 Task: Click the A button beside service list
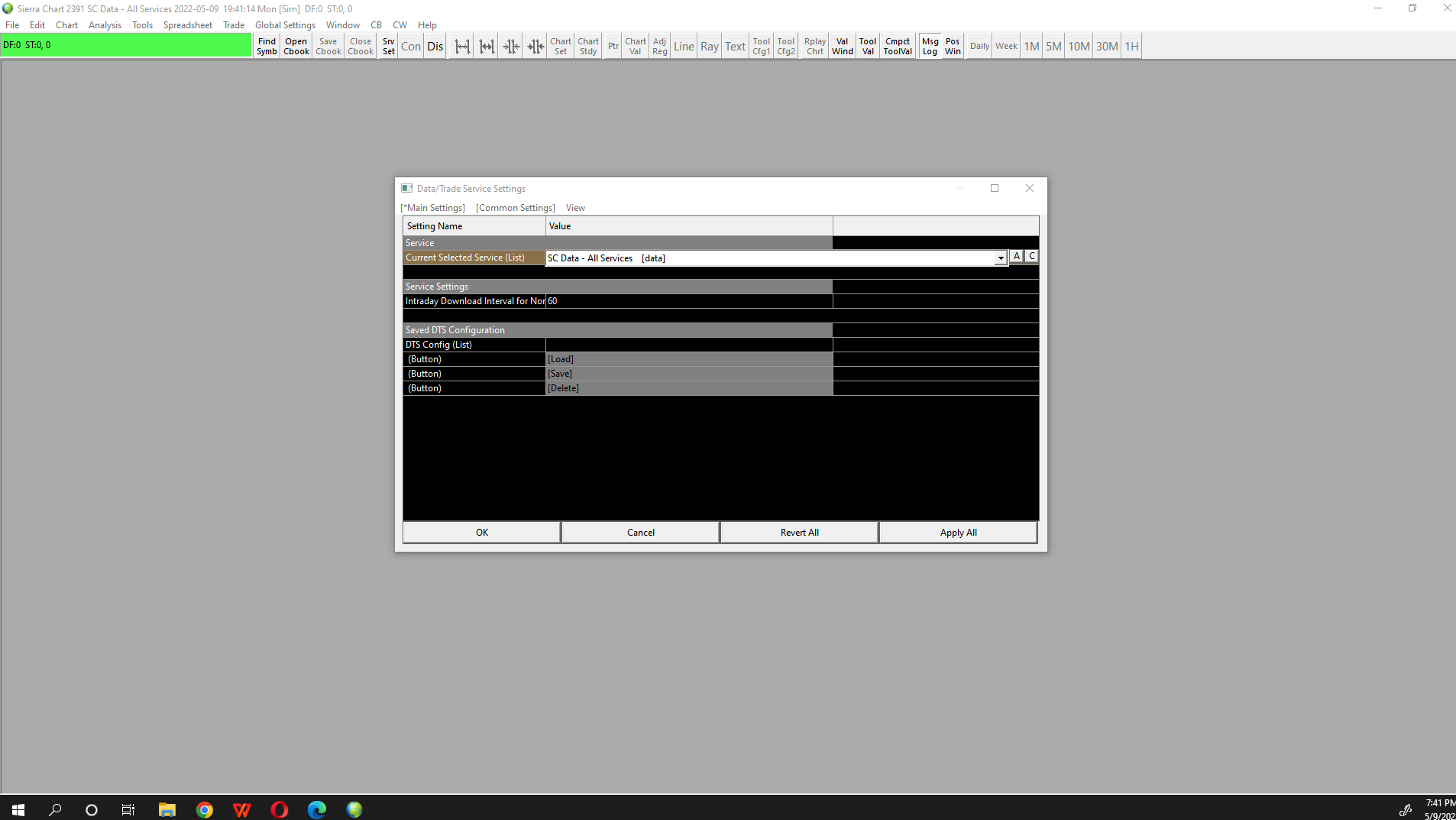click(x=1017, y=257)
